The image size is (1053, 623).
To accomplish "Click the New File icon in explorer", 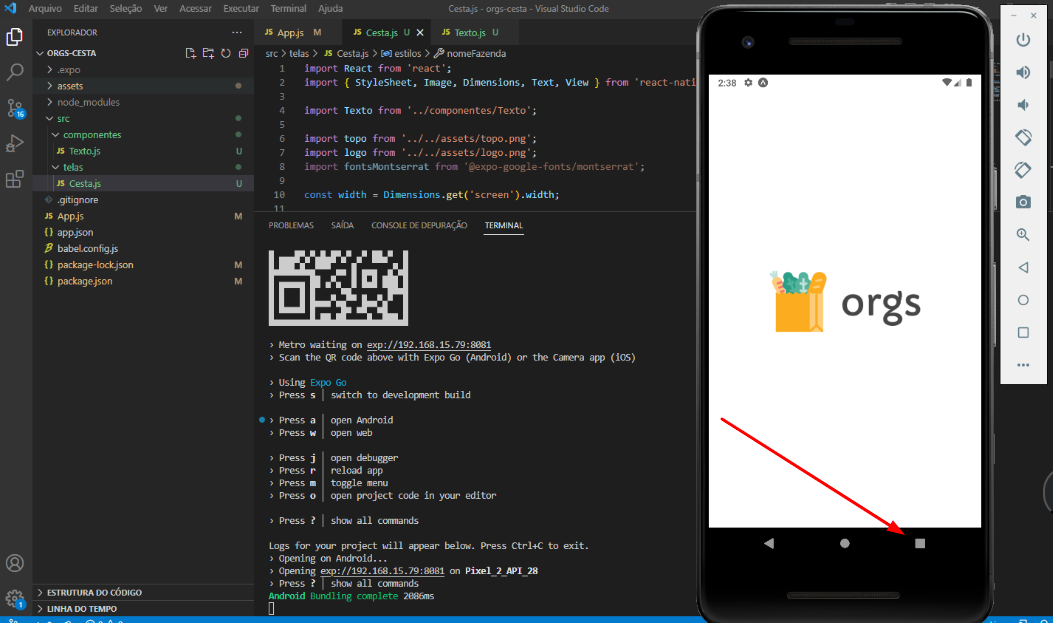I will 191,53.
